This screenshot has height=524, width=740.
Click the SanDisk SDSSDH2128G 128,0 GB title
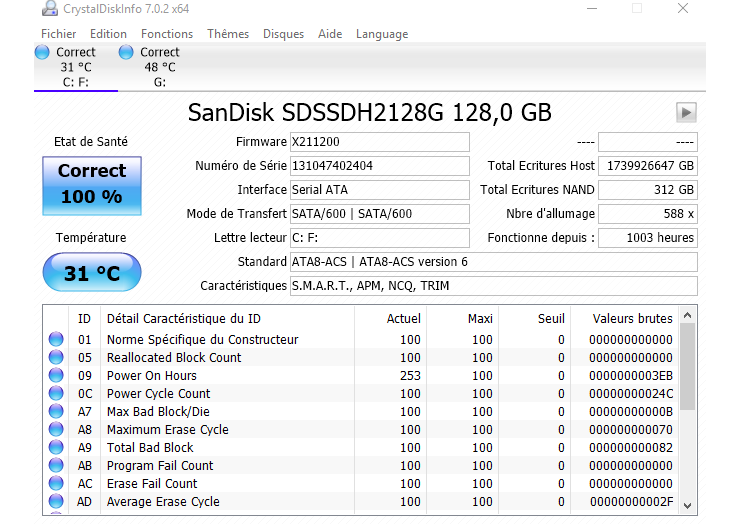click(370, 113)
